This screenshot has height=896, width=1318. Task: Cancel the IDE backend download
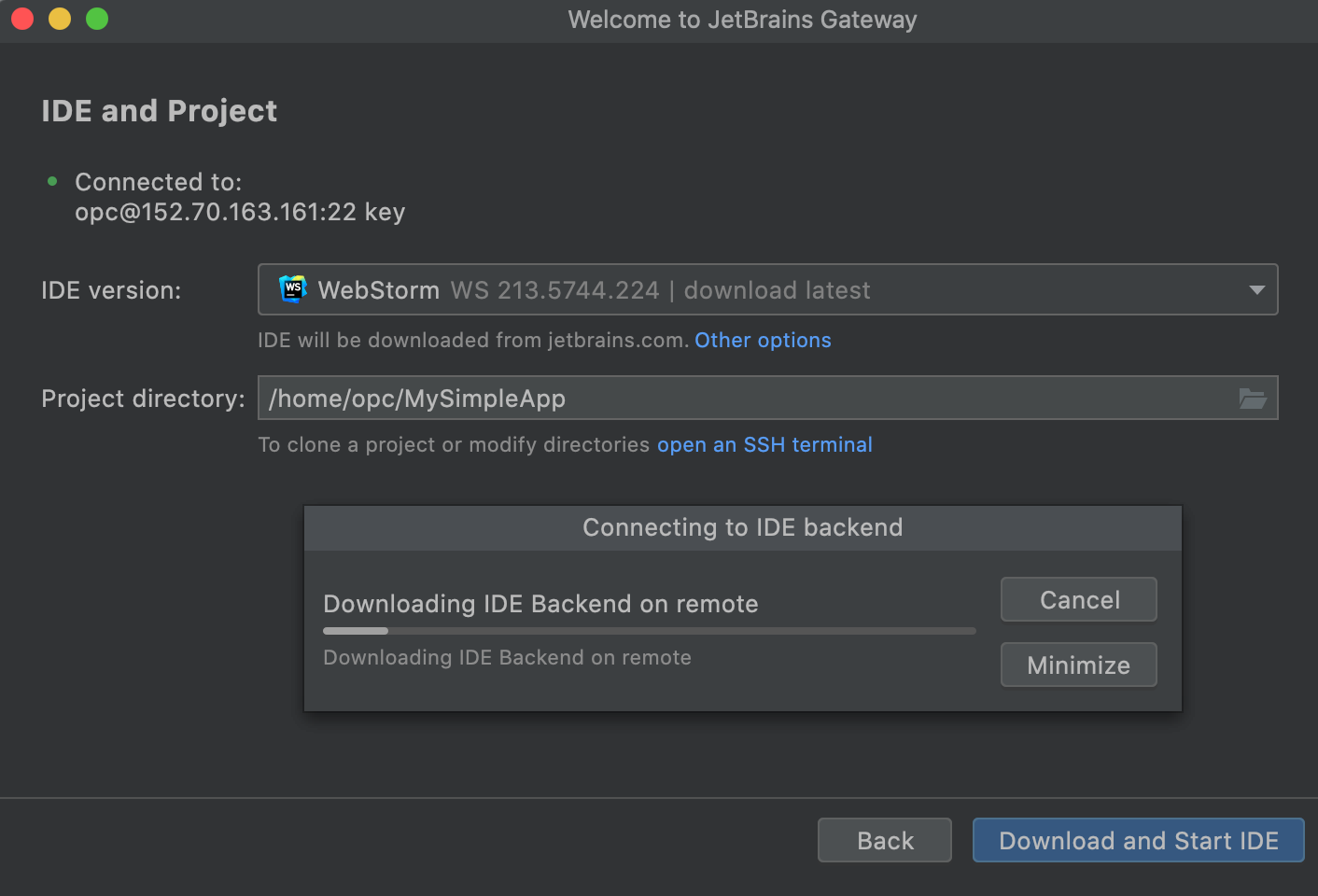pos(1079,599)
